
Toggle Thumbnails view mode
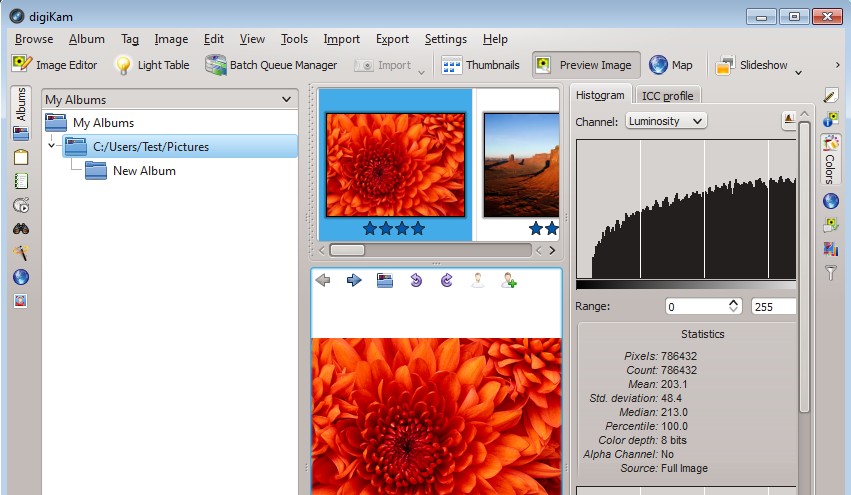[x=481, y=65]
